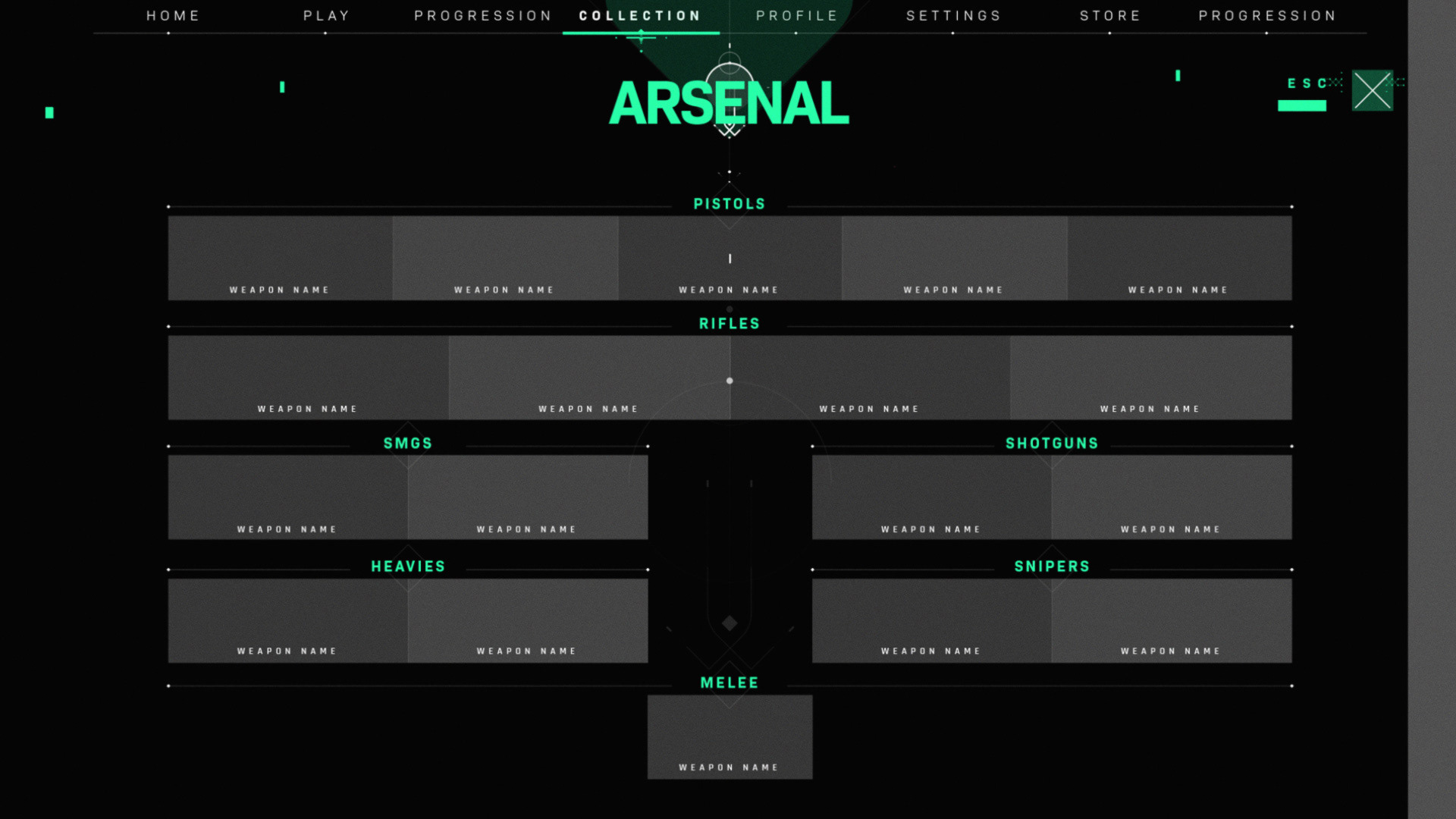Open the Melee weapon slot
This screenshot has width=1456, height=819.
[x=730, y=737]
